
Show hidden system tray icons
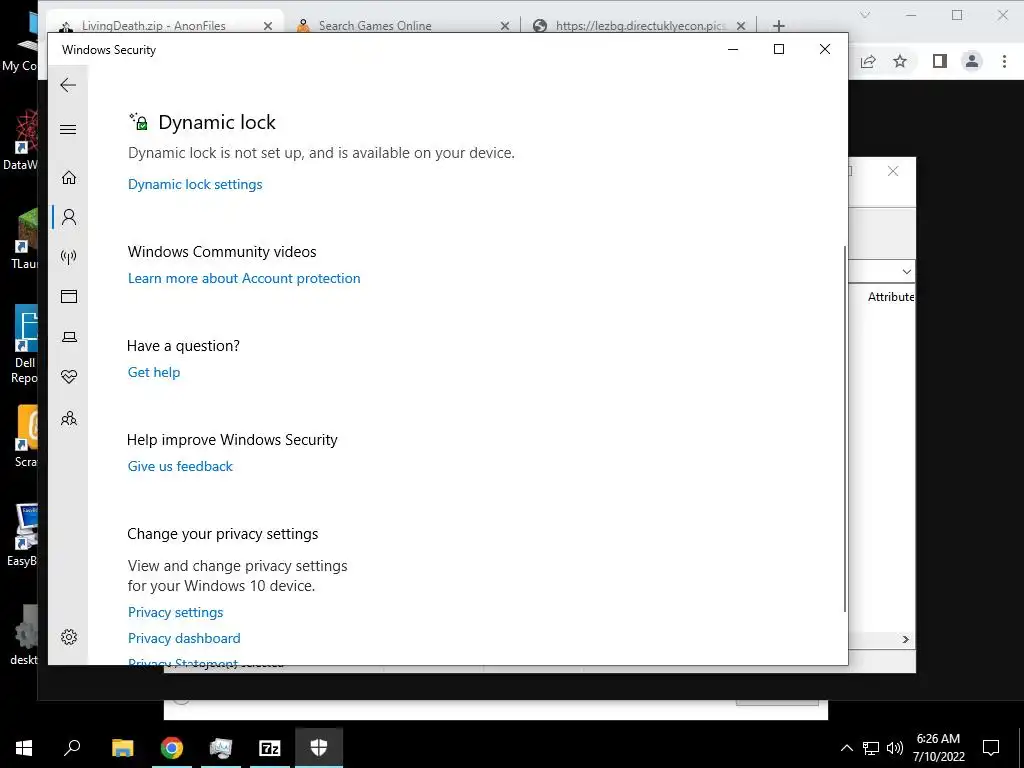(846, 748)
